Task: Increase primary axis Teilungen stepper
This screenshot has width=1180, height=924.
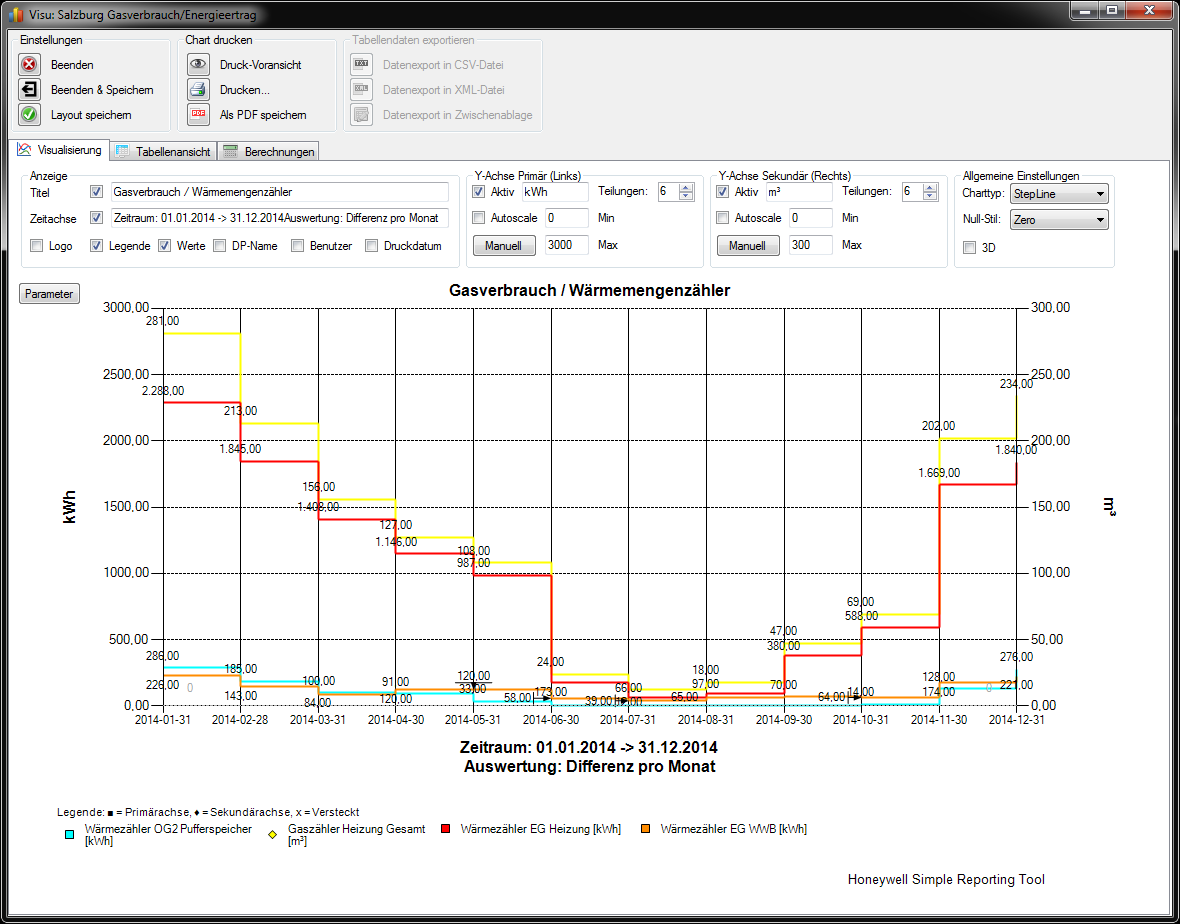Action: [686, 188]
